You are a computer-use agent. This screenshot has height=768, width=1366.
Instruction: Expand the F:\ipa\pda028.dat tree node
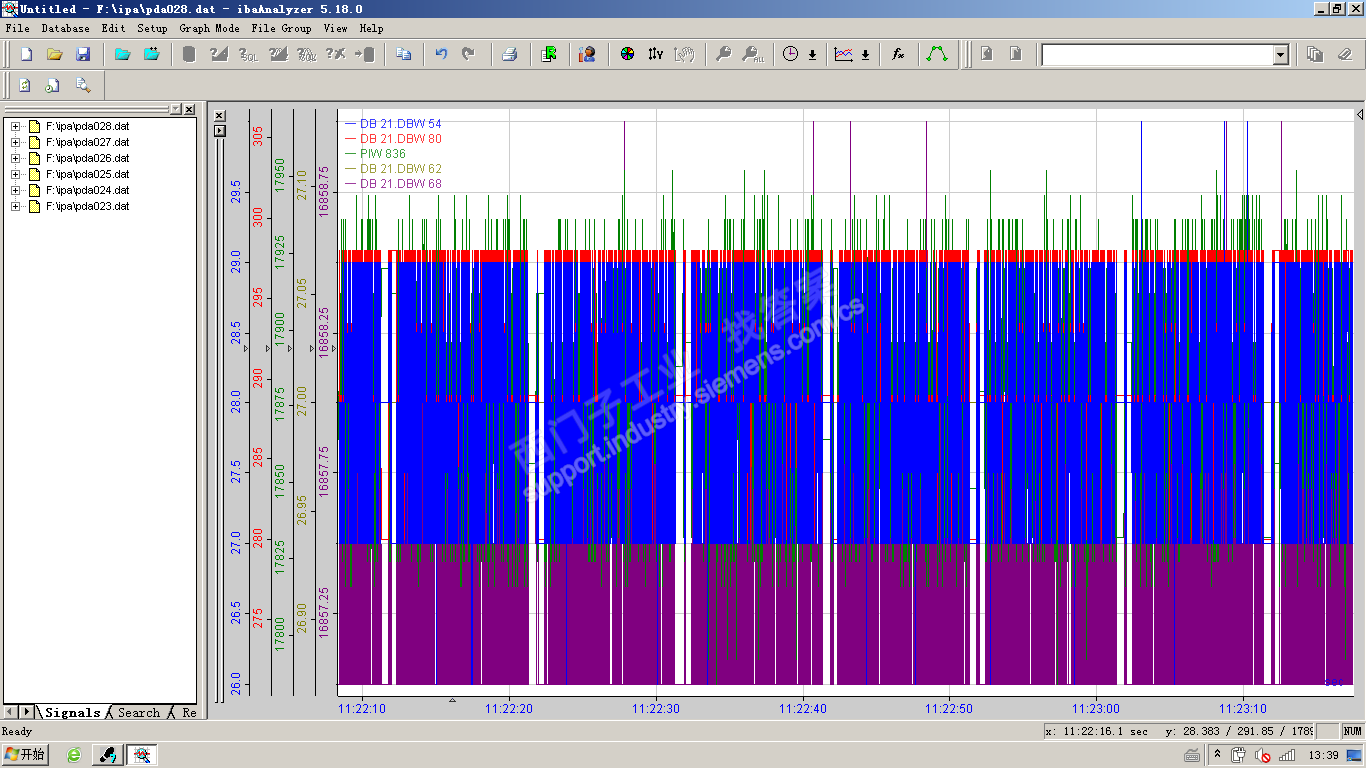click(15, 126)
